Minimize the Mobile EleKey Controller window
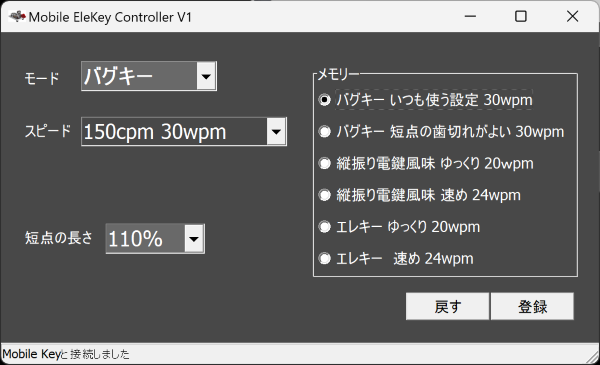Image resolution: width=600 pixels, height=365 pixels. click(470, 16)
